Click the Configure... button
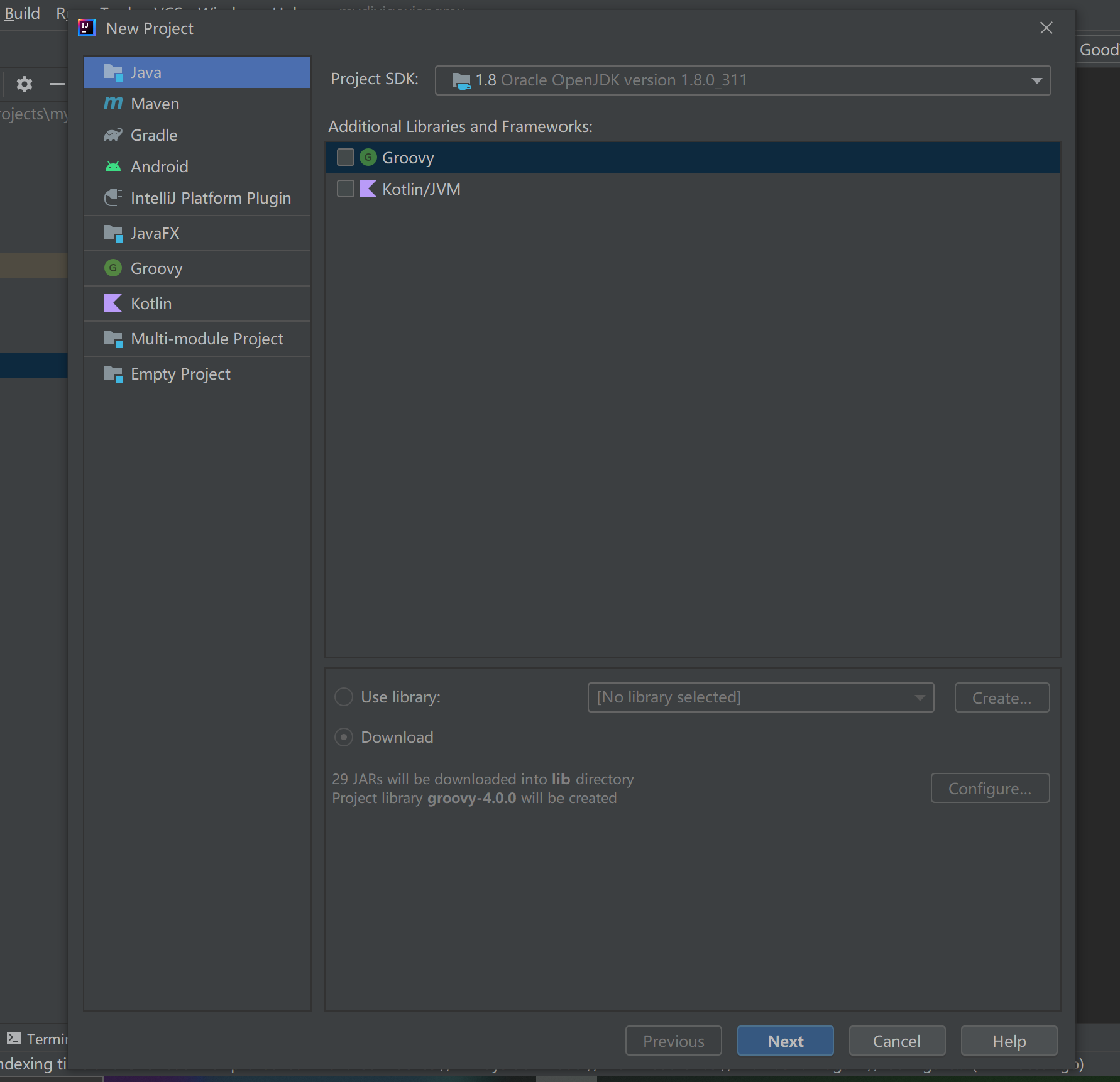1120x1082 pixels. click(x=990, y=788)
